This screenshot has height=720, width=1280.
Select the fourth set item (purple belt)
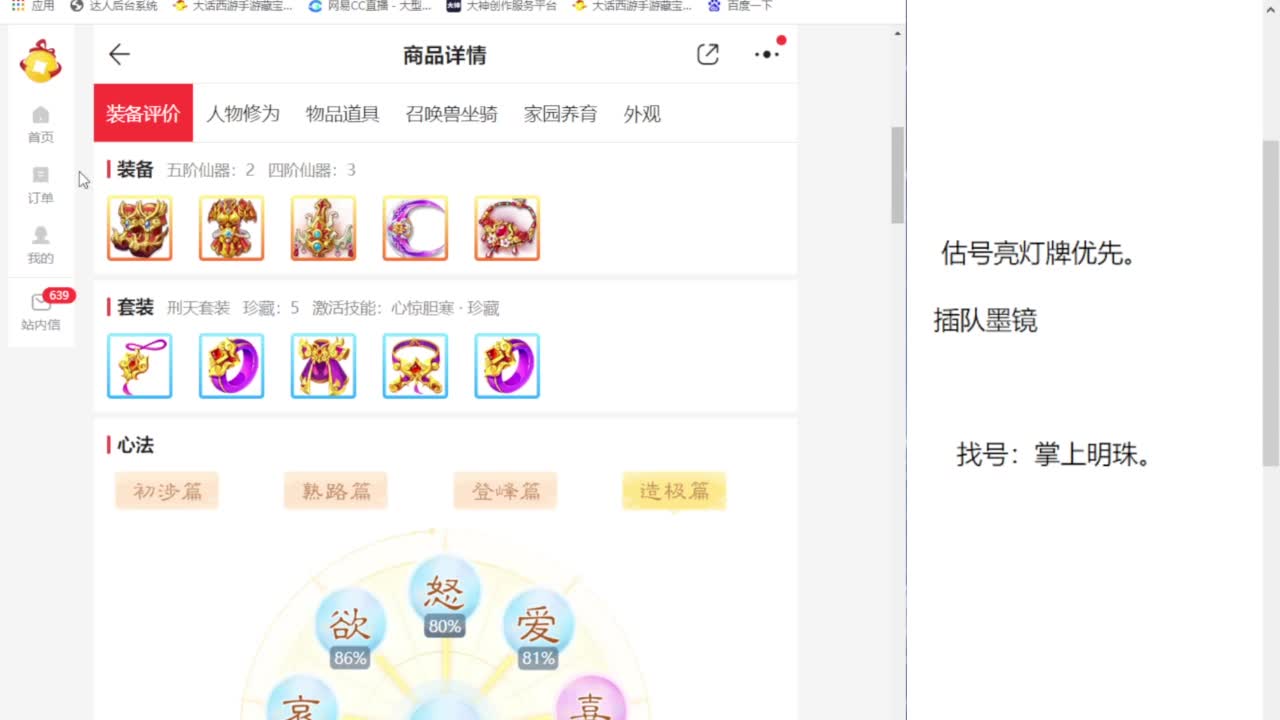pyautogui.click(x=415, y=366)
